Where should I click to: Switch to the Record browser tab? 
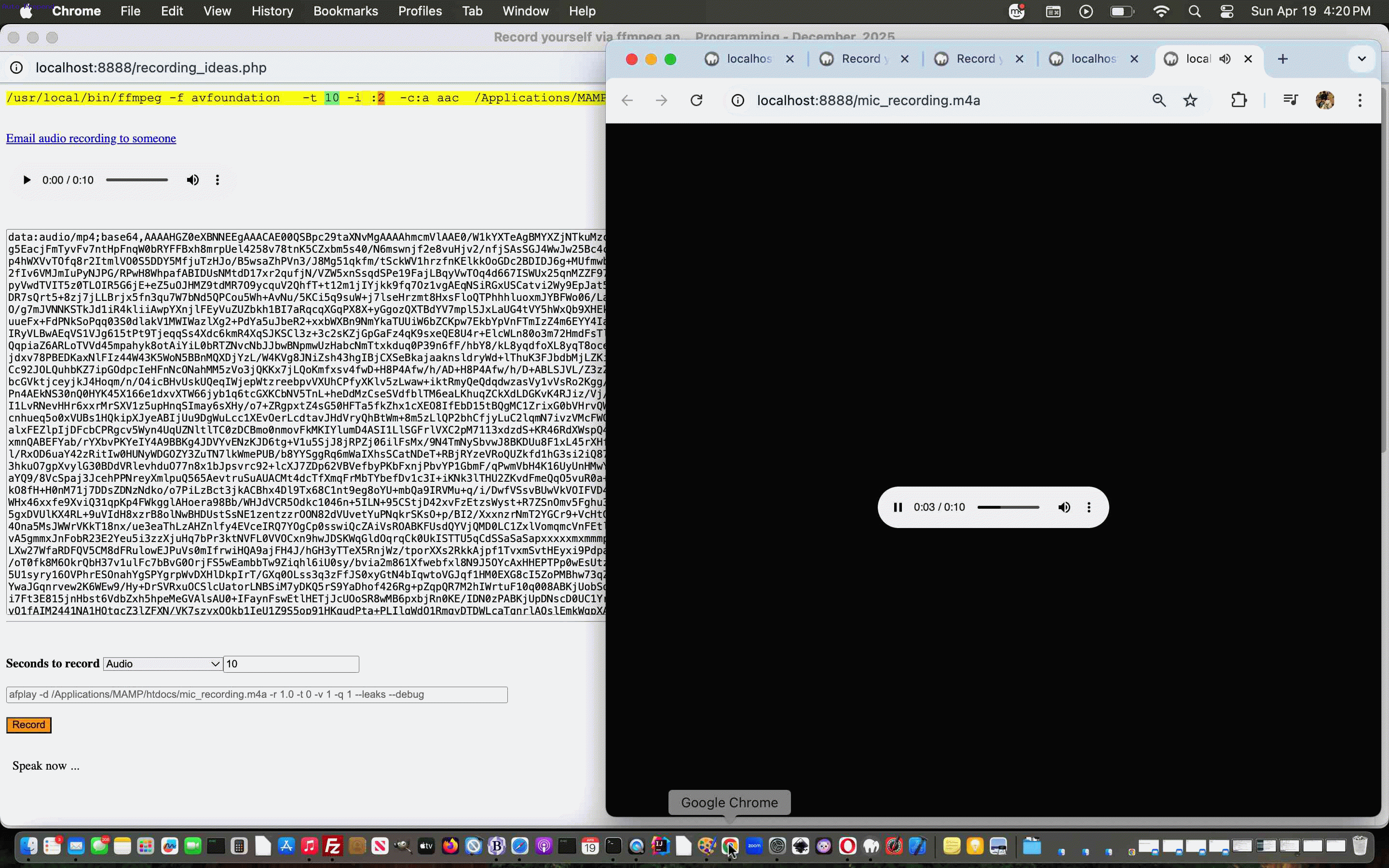[x=861, y=58]
